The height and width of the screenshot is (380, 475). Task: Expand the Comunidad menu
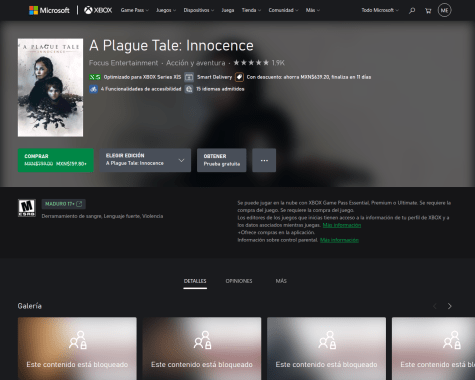pyautogui.click(x=283, y=10)
